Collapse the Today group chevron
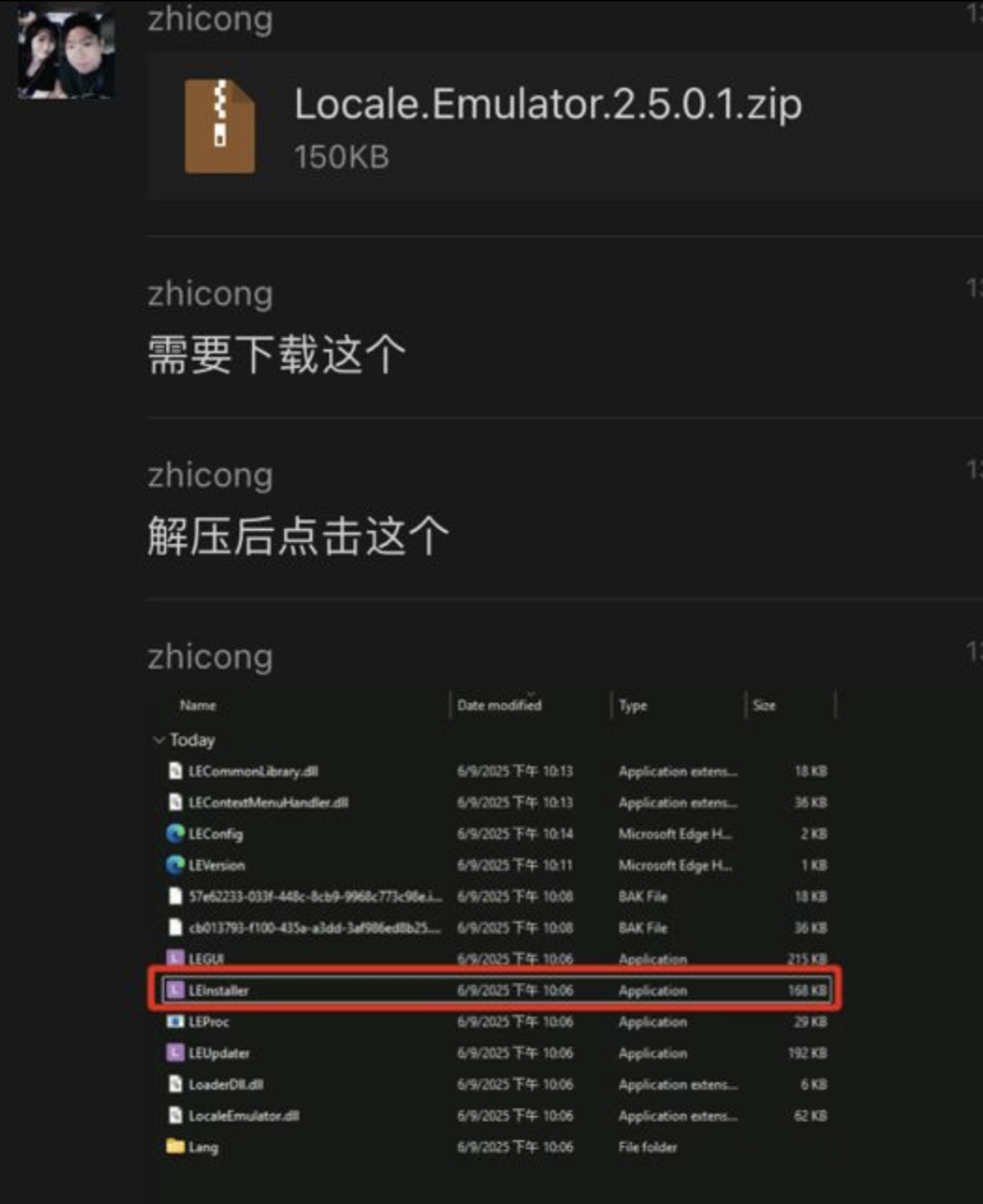This screenshot has width=983, height=1204. point(159,740)
